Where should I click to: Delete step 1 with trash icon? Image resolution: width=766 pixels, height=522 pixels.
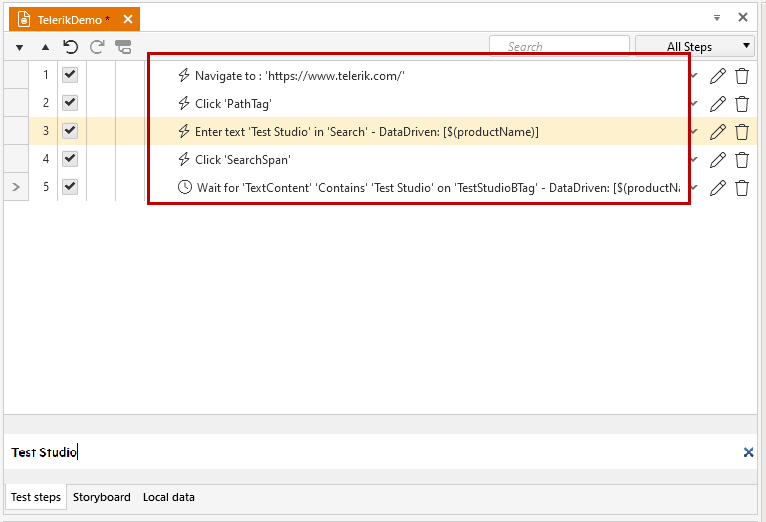(x=742, y=76)
